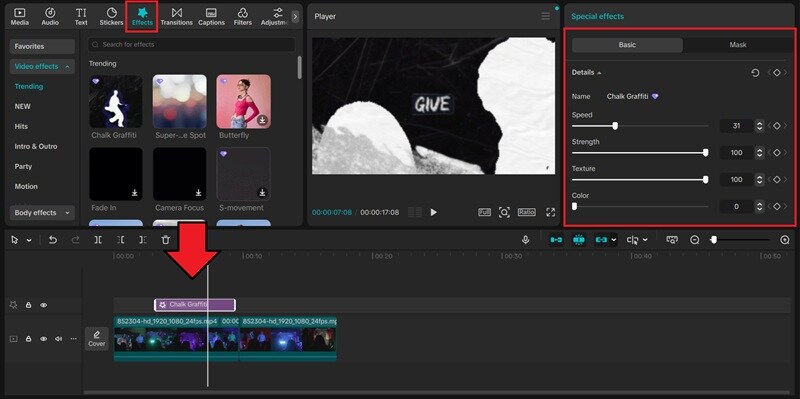Download the Fade In effect

tap(135, 192)
